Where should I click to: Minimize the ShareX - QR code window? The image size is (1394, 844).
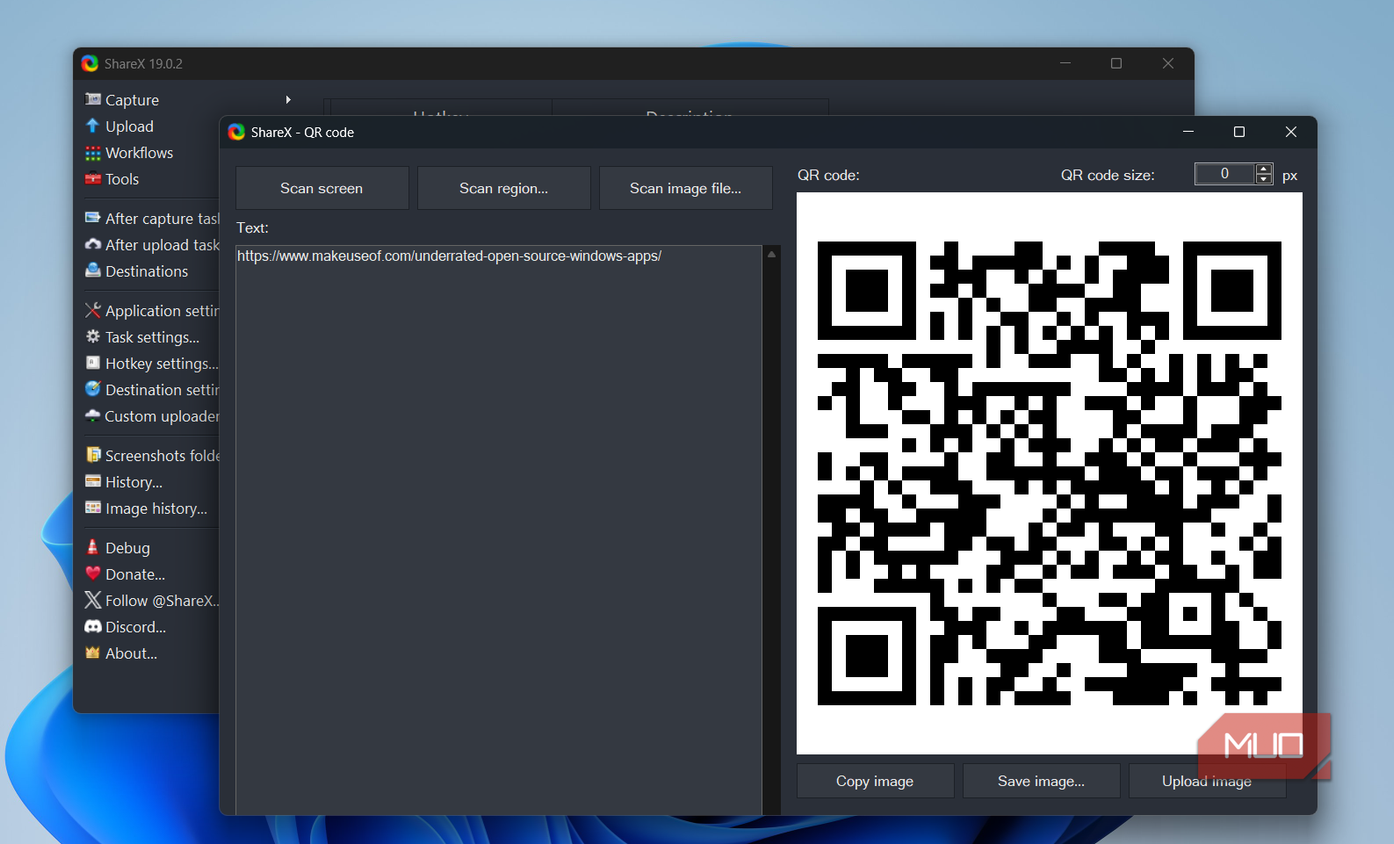(1188, 132)
